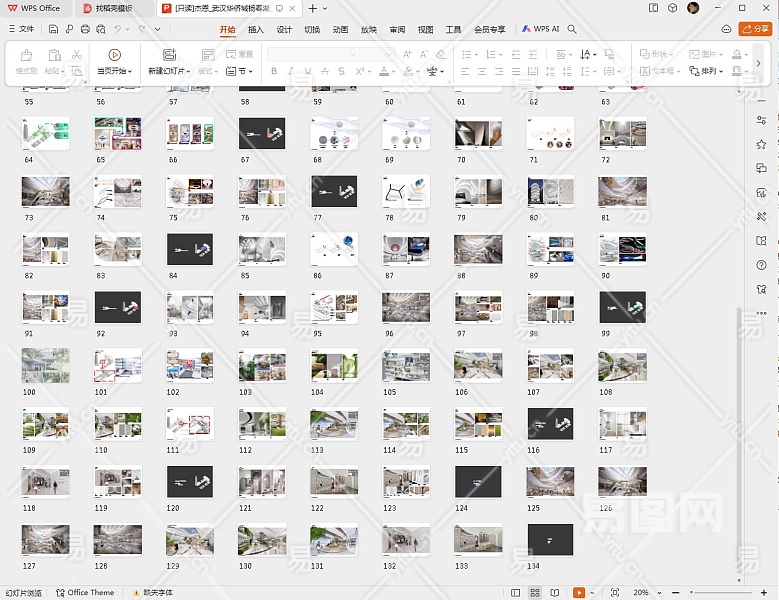779x600 pixels.
Task: Switch to normal view in status bar
Action: [x=516, y=592]
